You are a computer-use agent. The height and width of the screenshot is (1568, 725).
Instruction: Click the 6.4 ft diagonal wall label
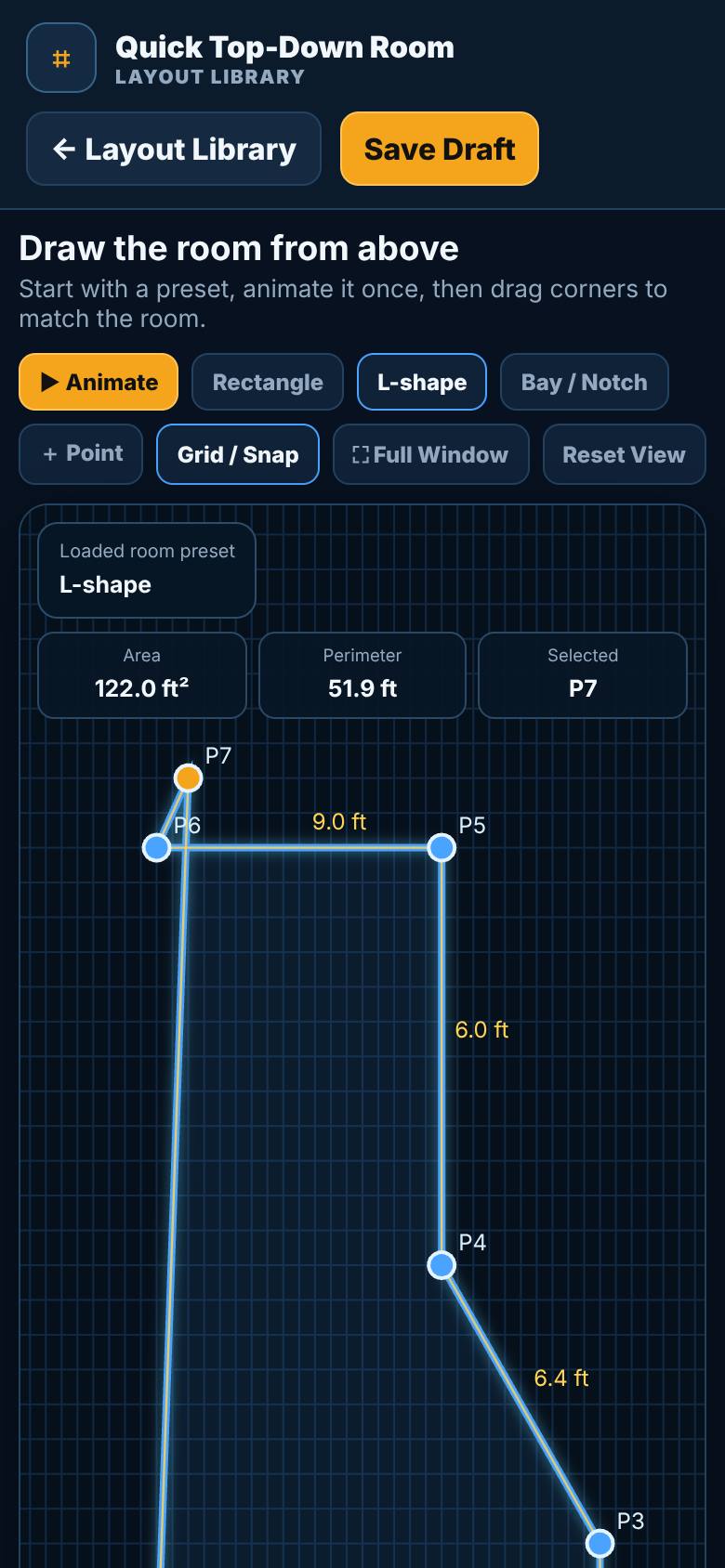click(x=561, y=1378)
